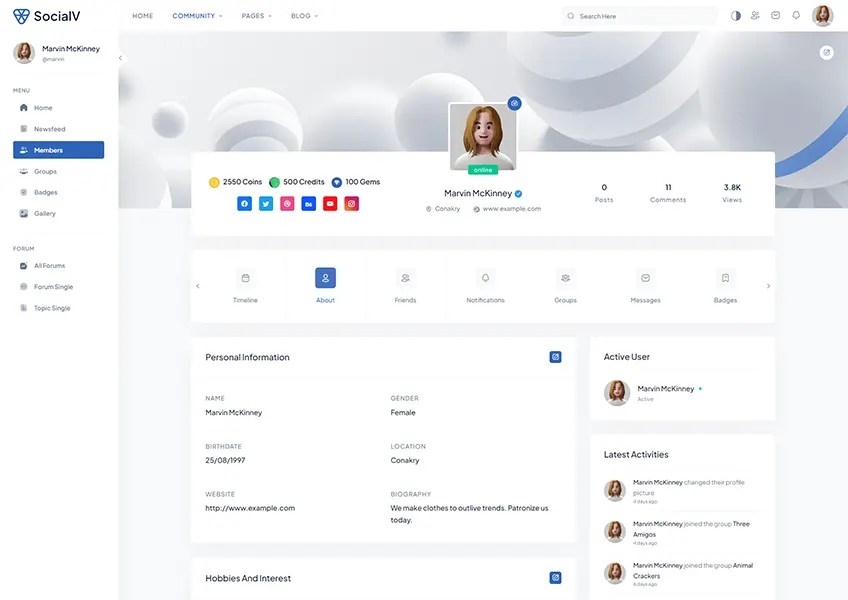Open the Facebook profile icon
The width and height of the screenshot is (848, 600).
pos(244,203)
